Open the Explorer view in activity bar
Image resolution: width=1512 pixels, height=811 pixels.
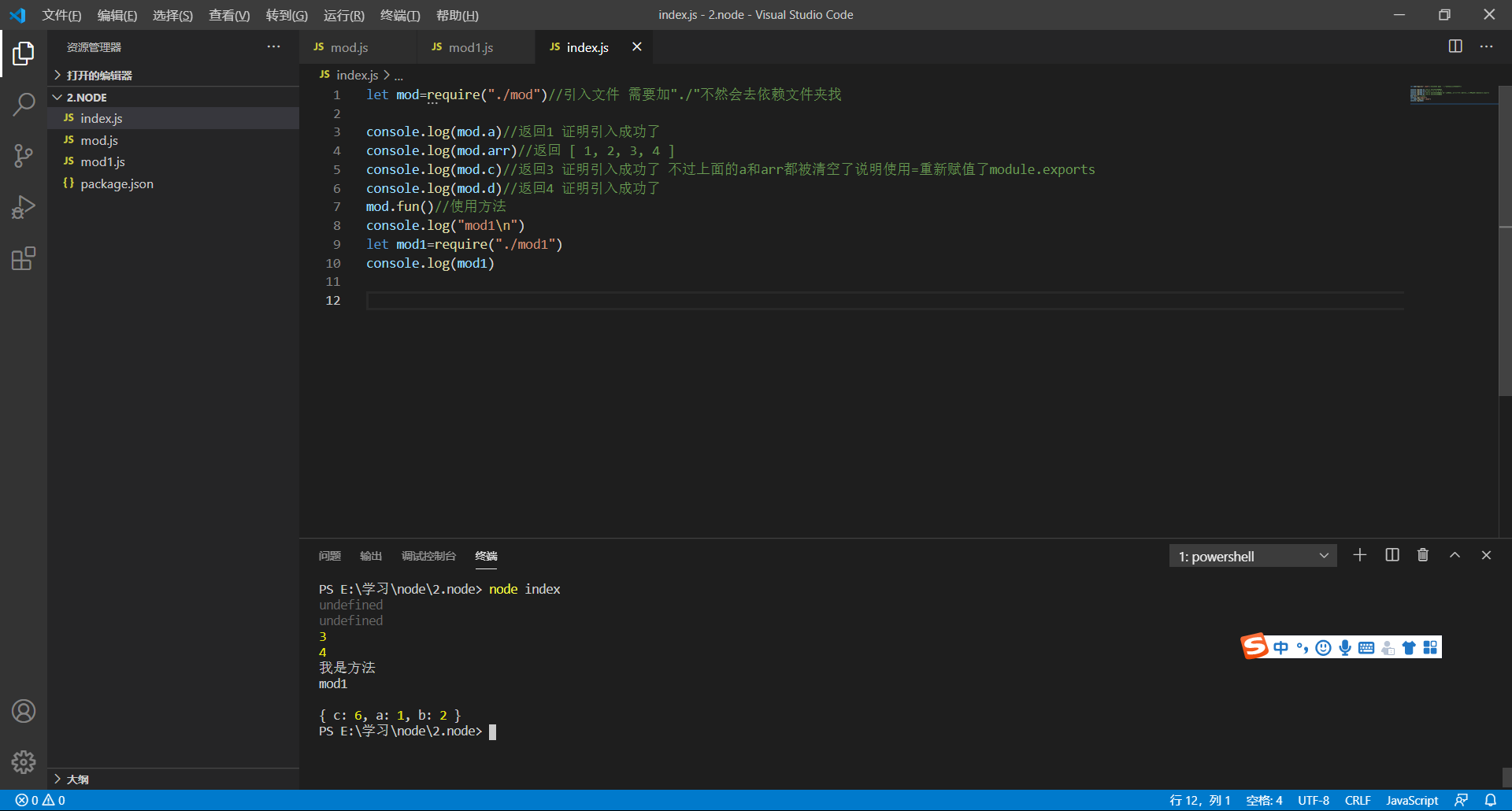[24, 54]
